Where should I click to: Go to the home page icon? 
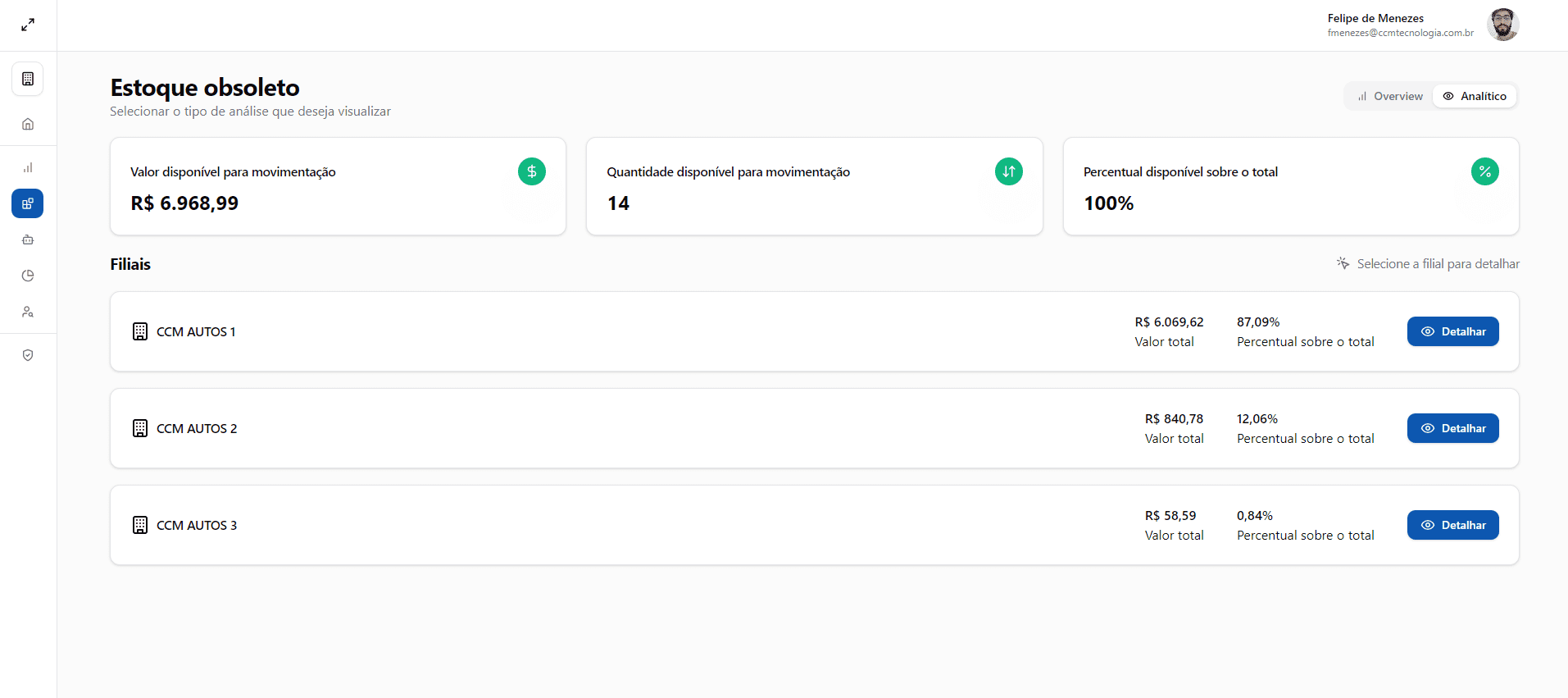tap(28, 124)
